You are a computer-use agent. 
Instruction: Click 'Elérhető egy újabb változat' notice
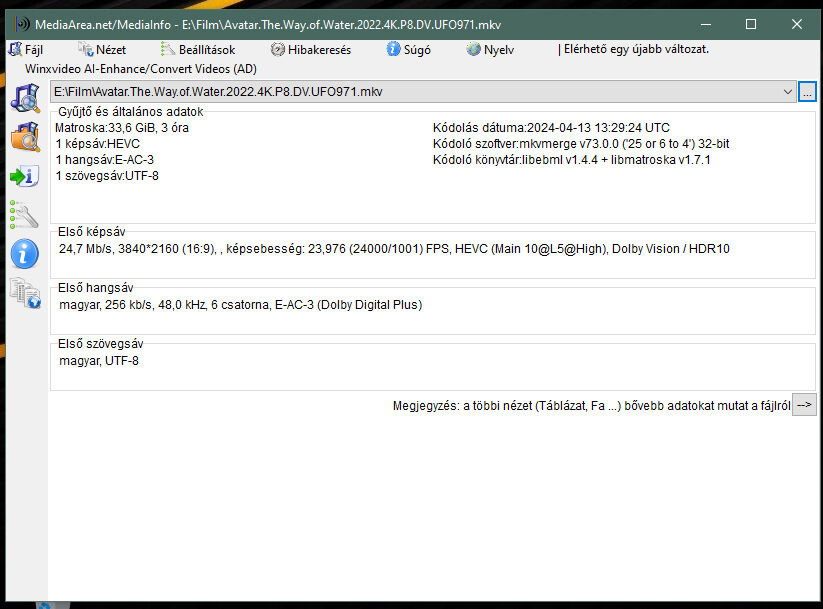pos(633,49)
